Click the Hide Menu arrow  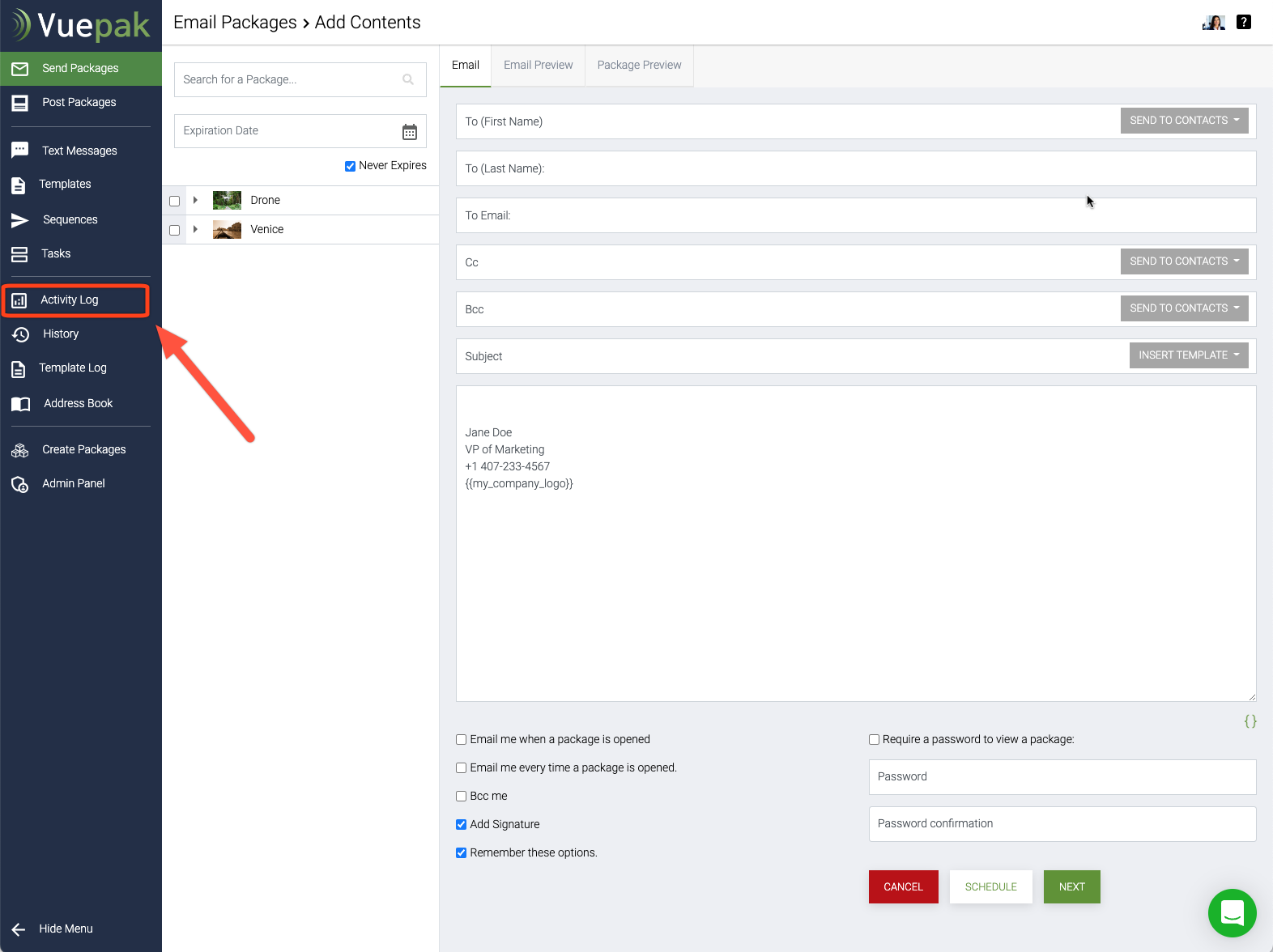coord(19,929)
